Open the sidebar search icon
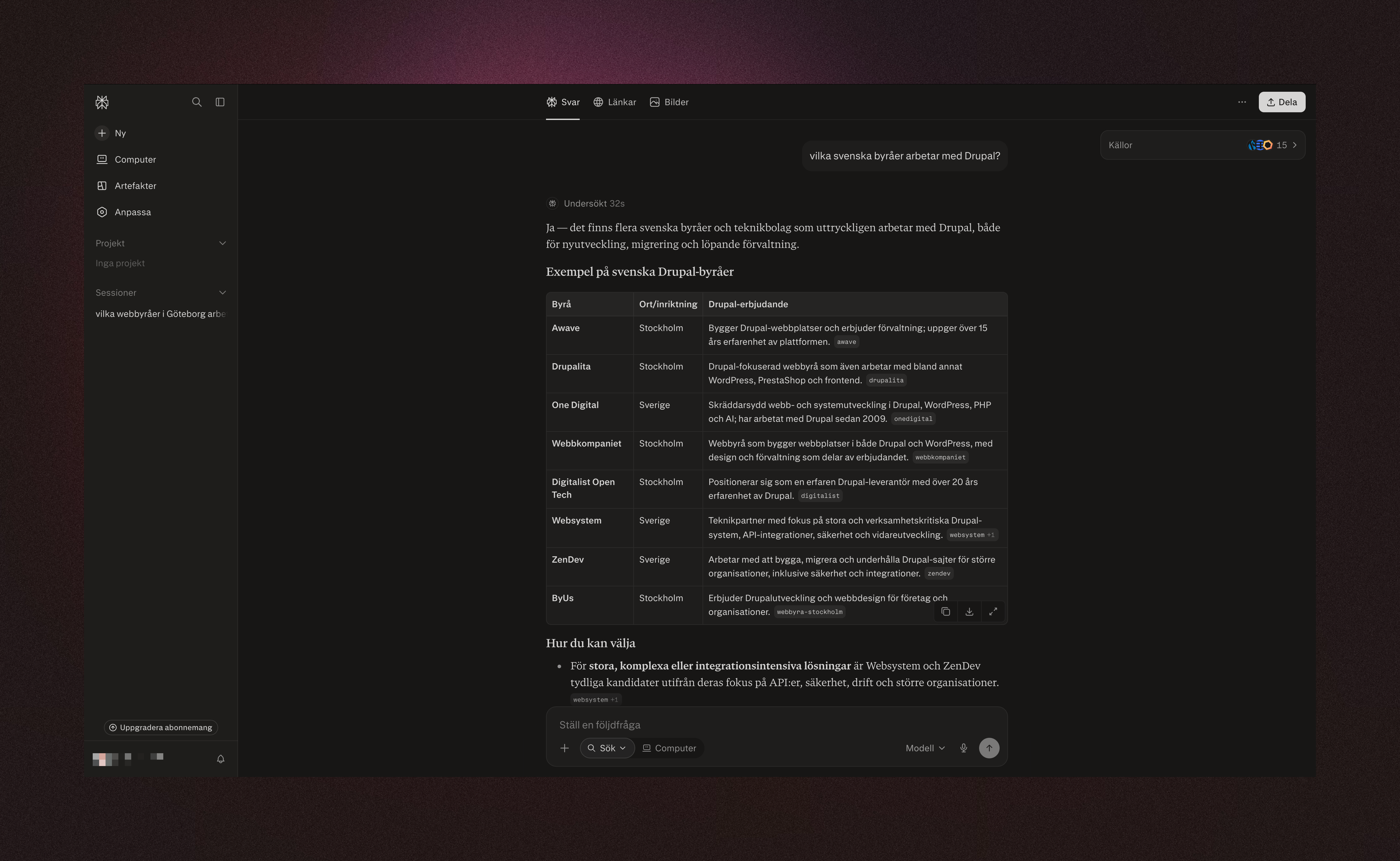The image size is (1400, 861). 196,102
